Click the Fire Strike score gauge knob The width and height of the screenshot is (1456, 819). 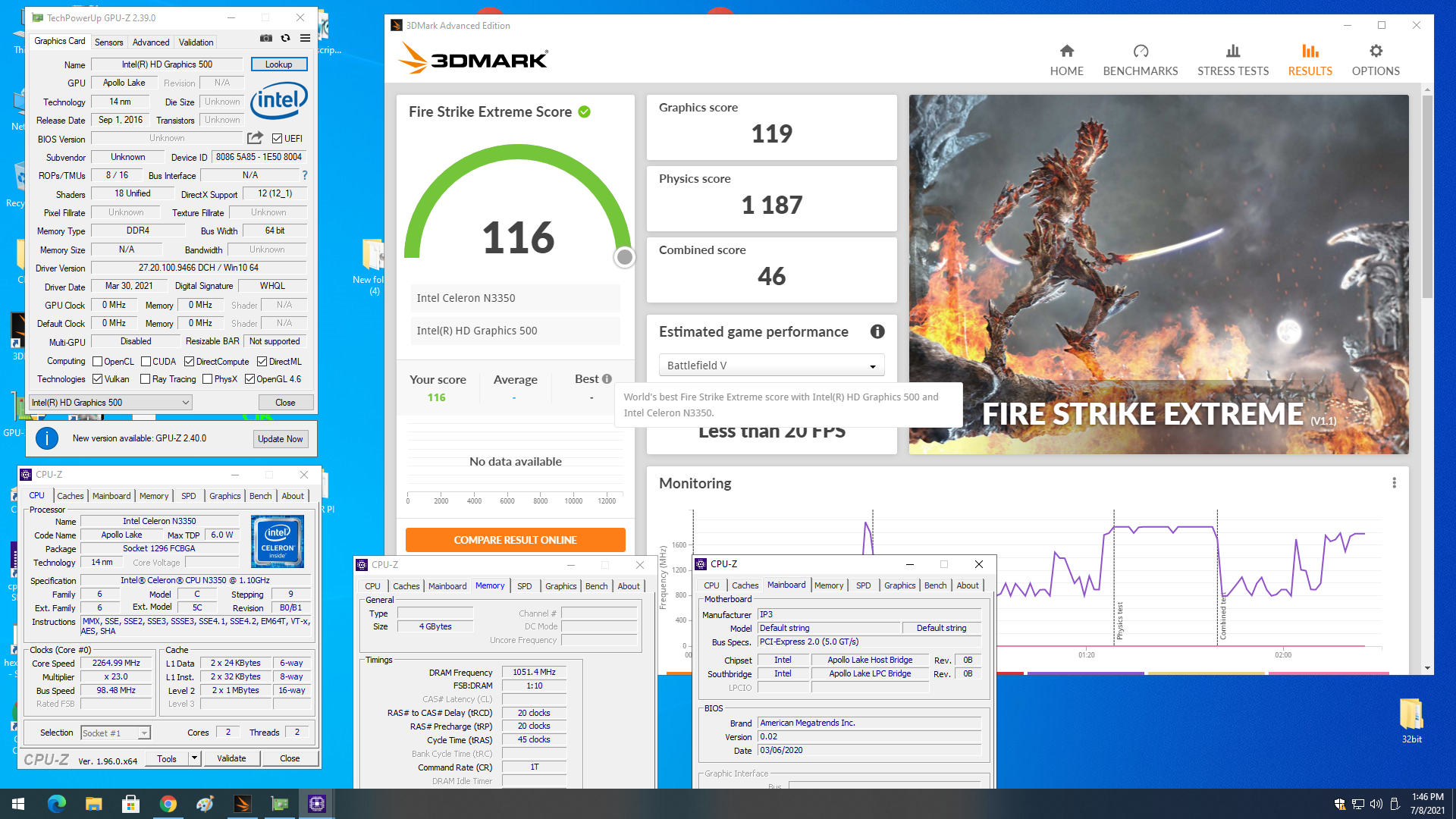[x=624, y=258]
